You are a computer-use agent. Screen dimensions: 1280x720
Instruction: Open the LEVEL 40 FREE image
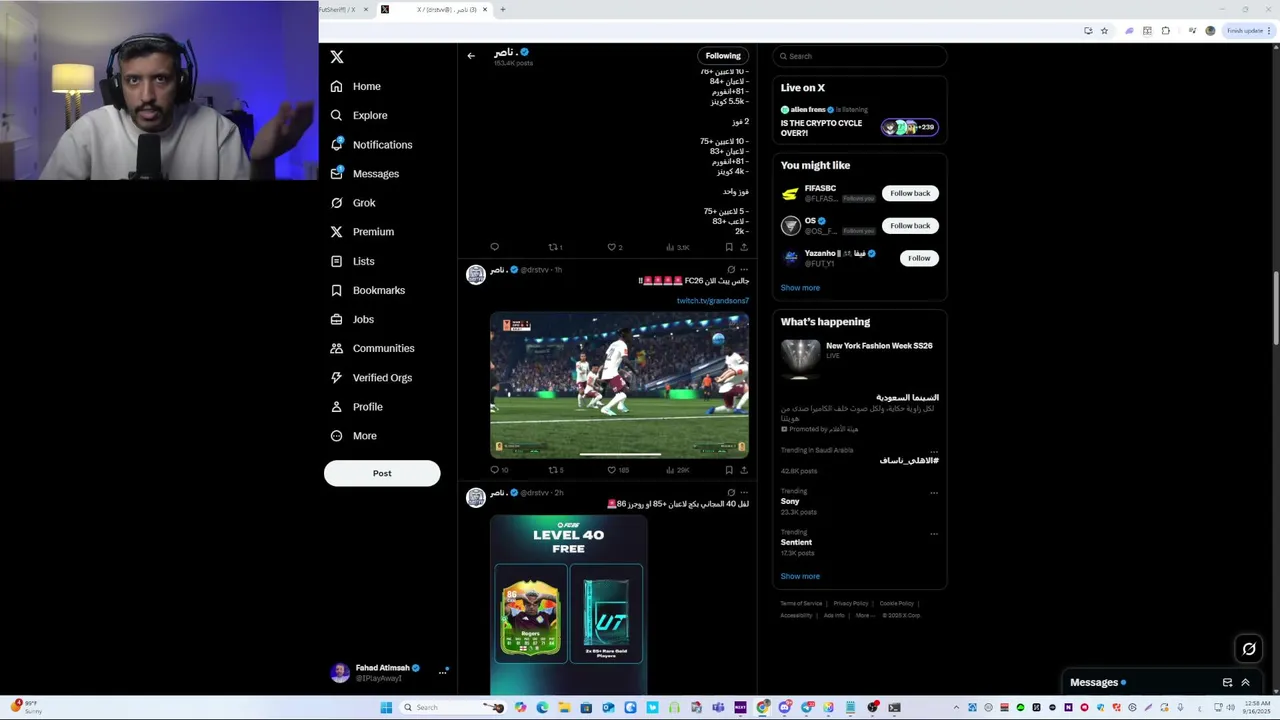click(x=568, y=605)
